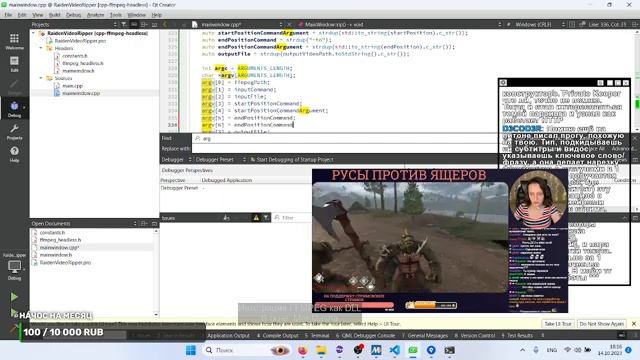
Task: Select main.cpp in Sources folder
Action: point(73,86)
